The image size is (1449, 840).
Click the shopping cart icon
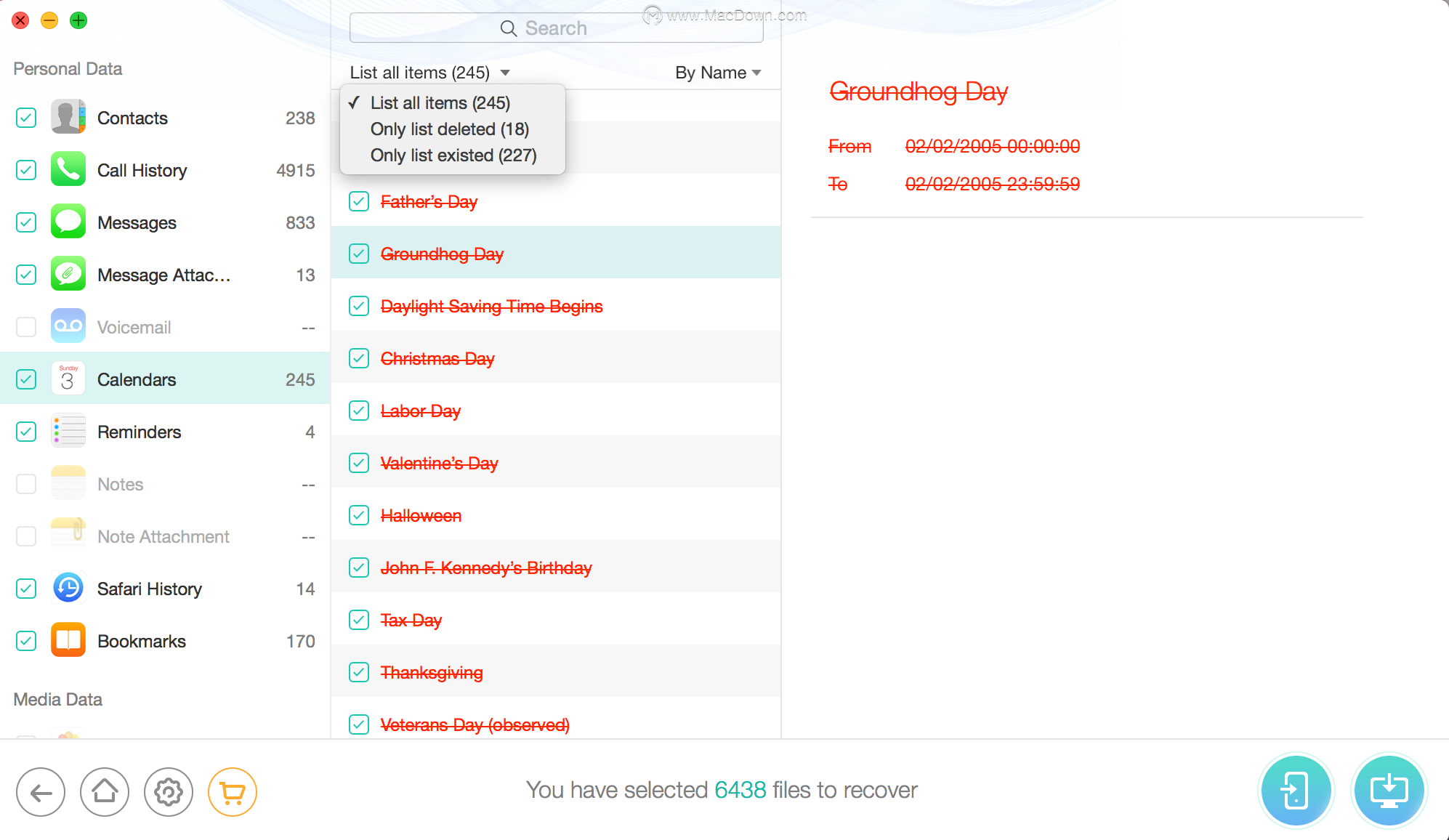pyautogui.click(x=233, y=792)
